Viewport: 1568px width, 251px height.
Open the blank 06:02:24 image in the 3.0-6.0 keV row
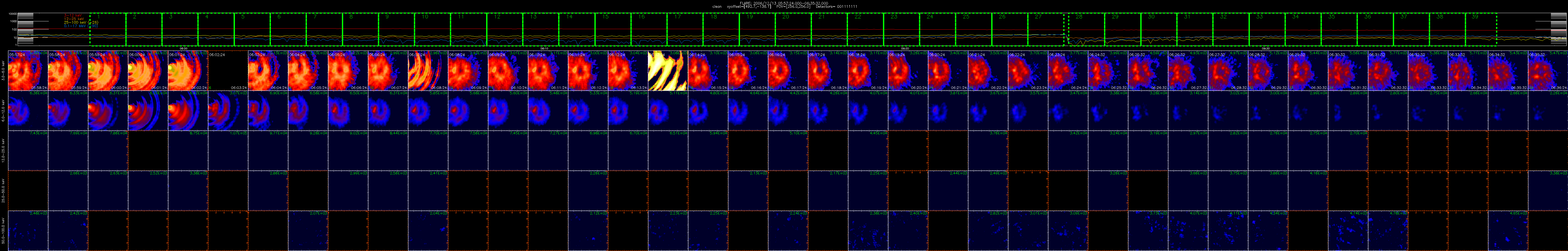pos(228,71)
